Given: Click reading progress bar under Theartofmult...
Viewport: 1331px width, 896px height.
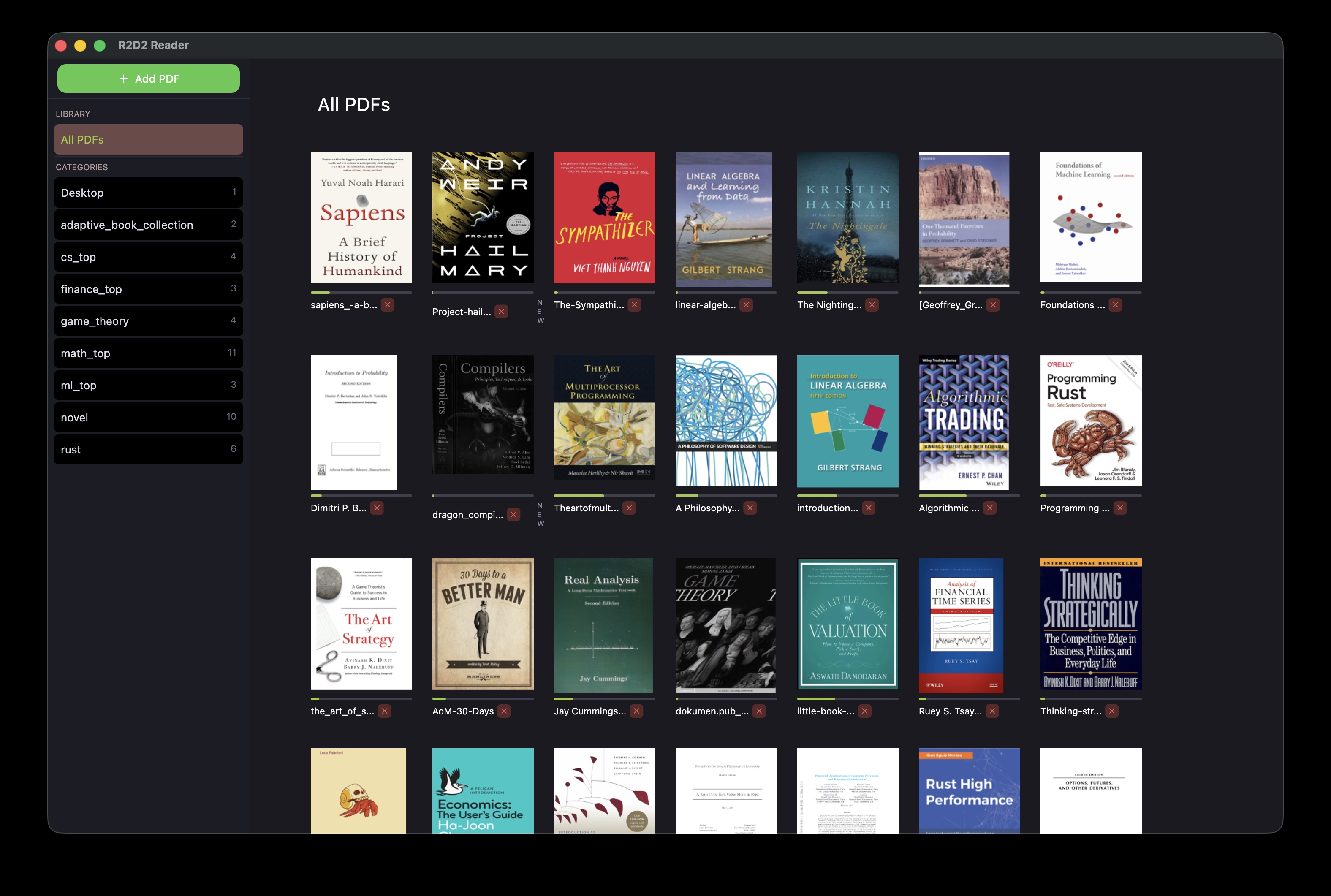Looking at the screenshot, I should tap(605, 495).
